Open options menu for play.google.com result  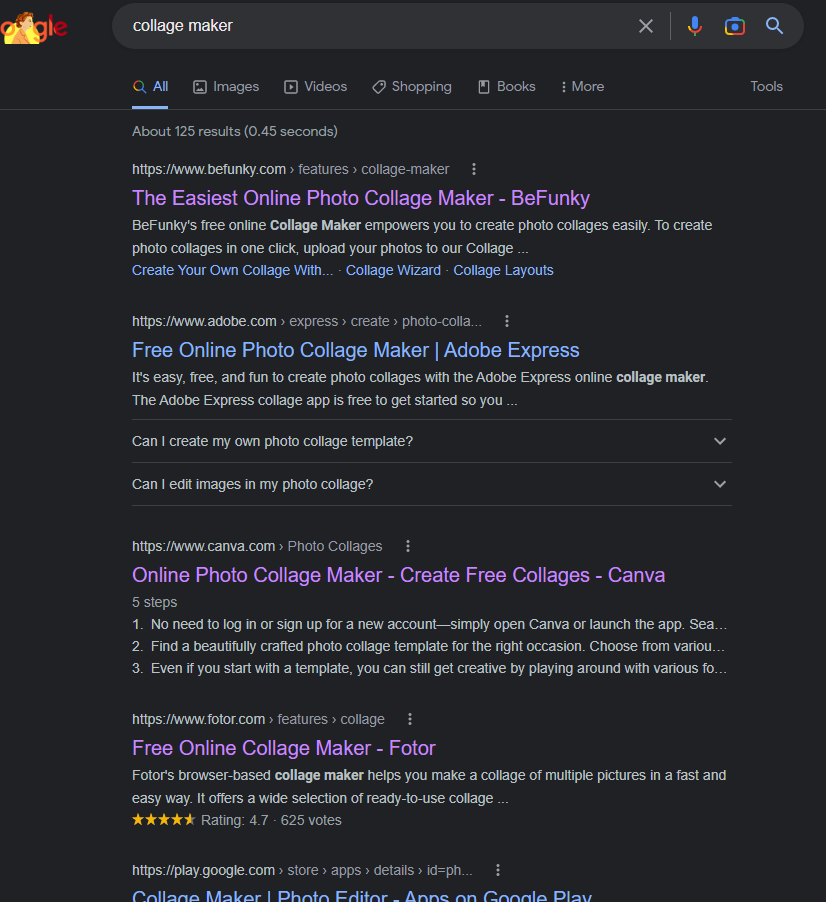498,870
